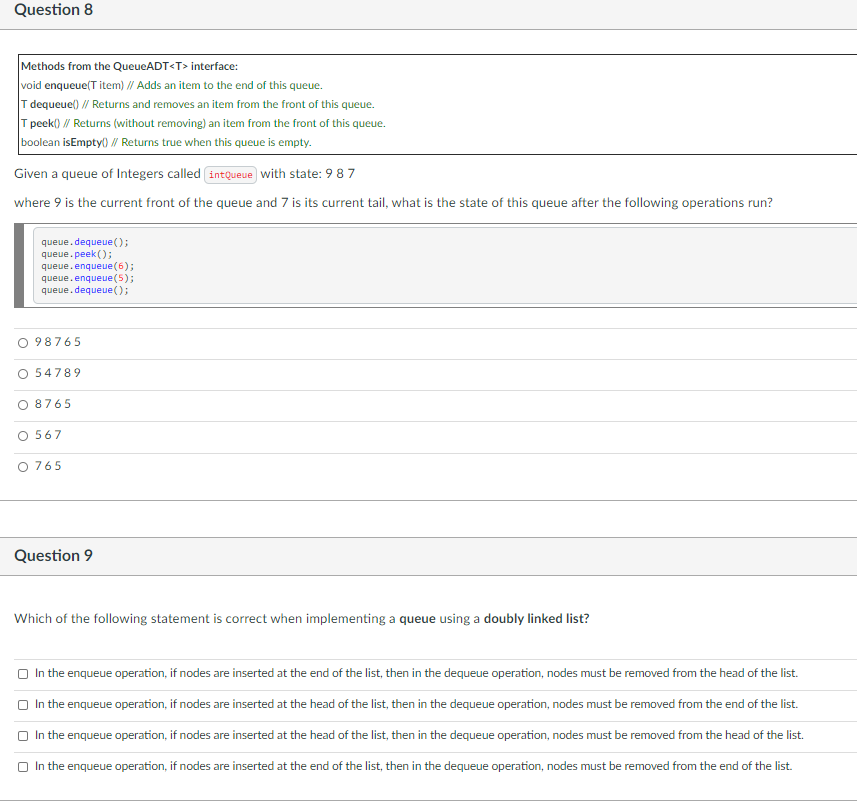857x812 pixels.
Task: Check the option about inserting at end, removing from head
Action: point(22,673)
